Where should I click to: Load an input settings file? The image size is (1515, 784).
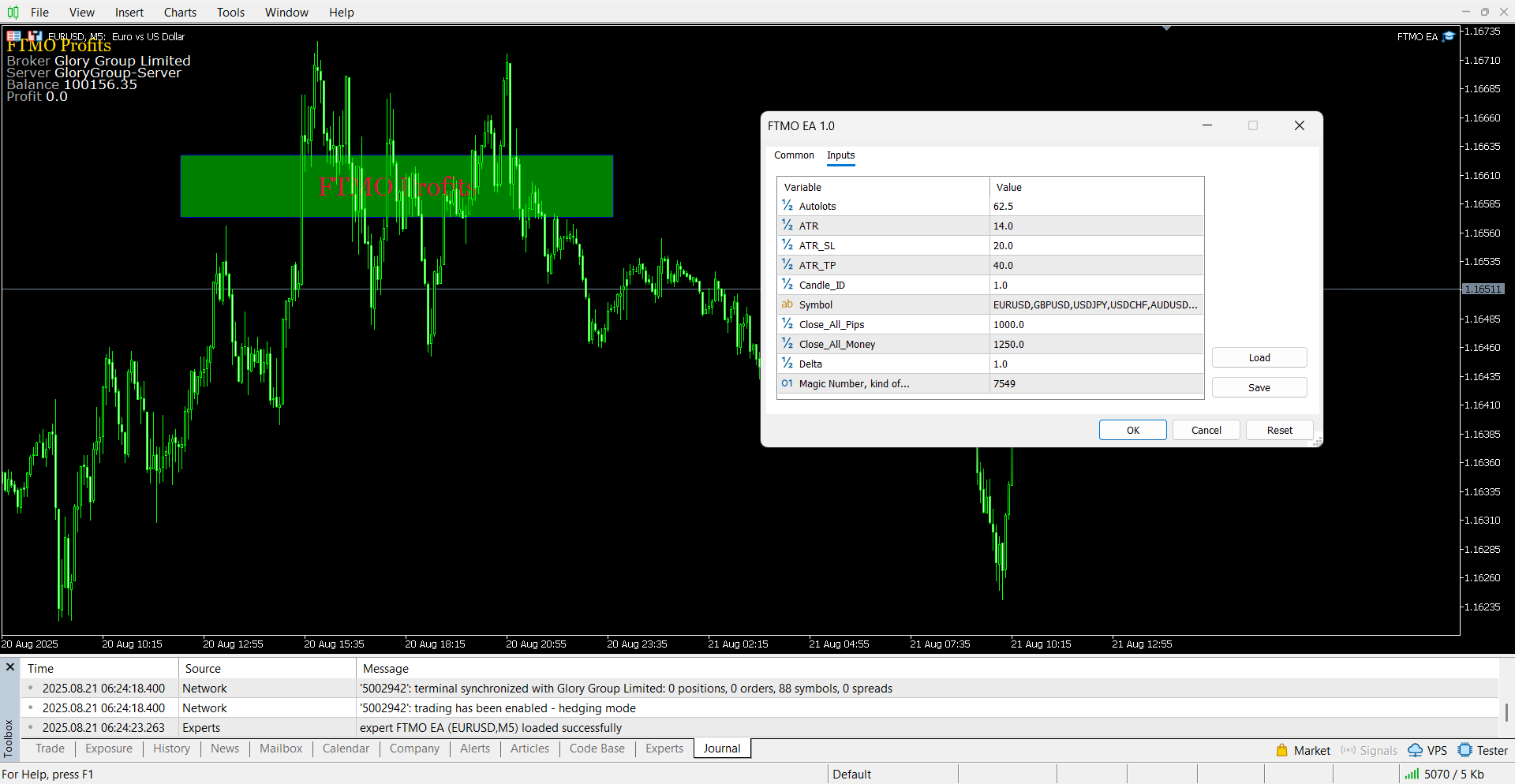(1259, 357)
